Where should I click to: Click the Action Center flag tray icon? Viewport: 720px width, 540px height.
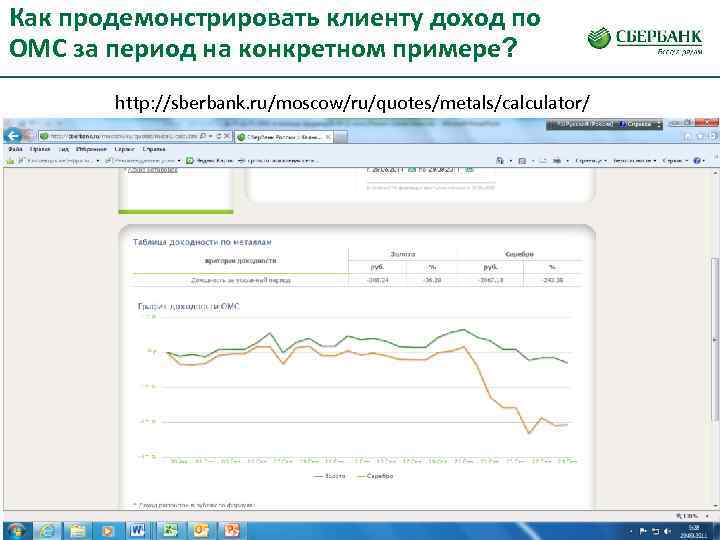click(x=643, y=531)
